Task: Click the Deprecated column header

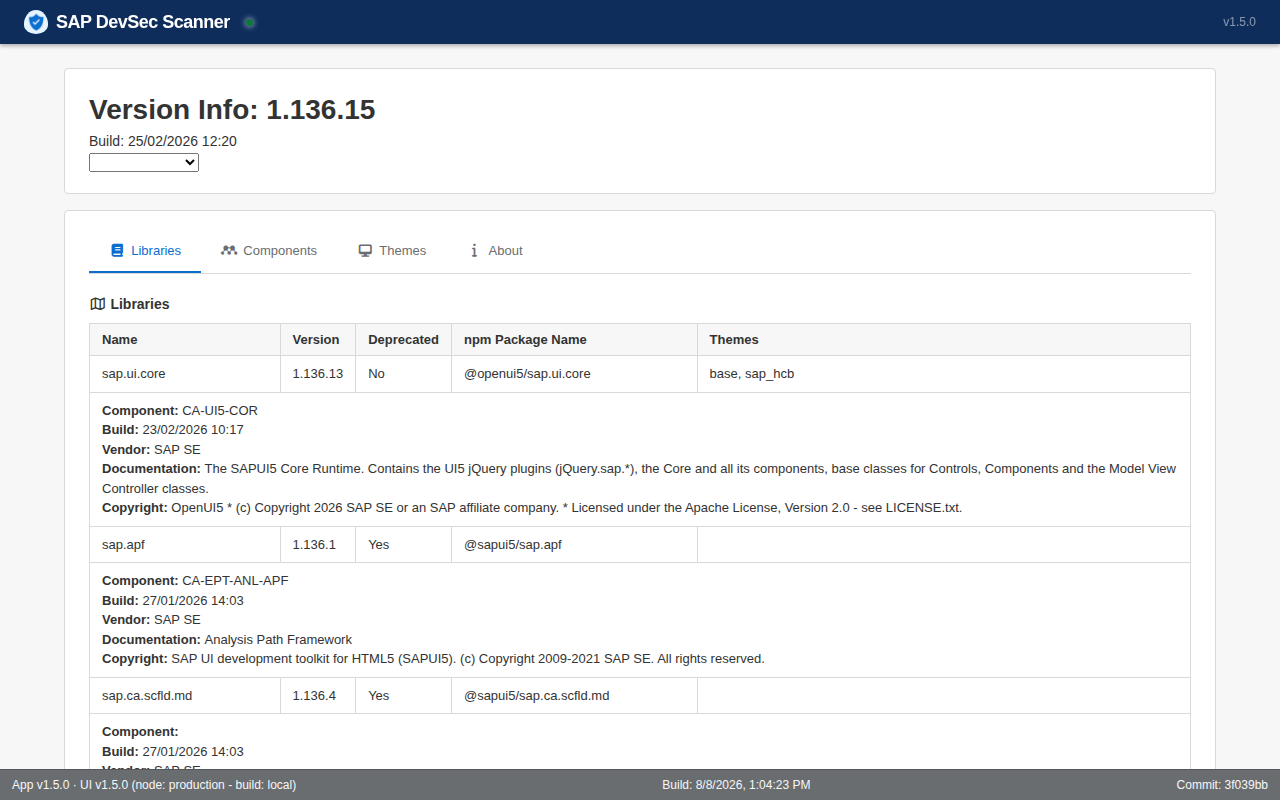Action: (403, 340)
